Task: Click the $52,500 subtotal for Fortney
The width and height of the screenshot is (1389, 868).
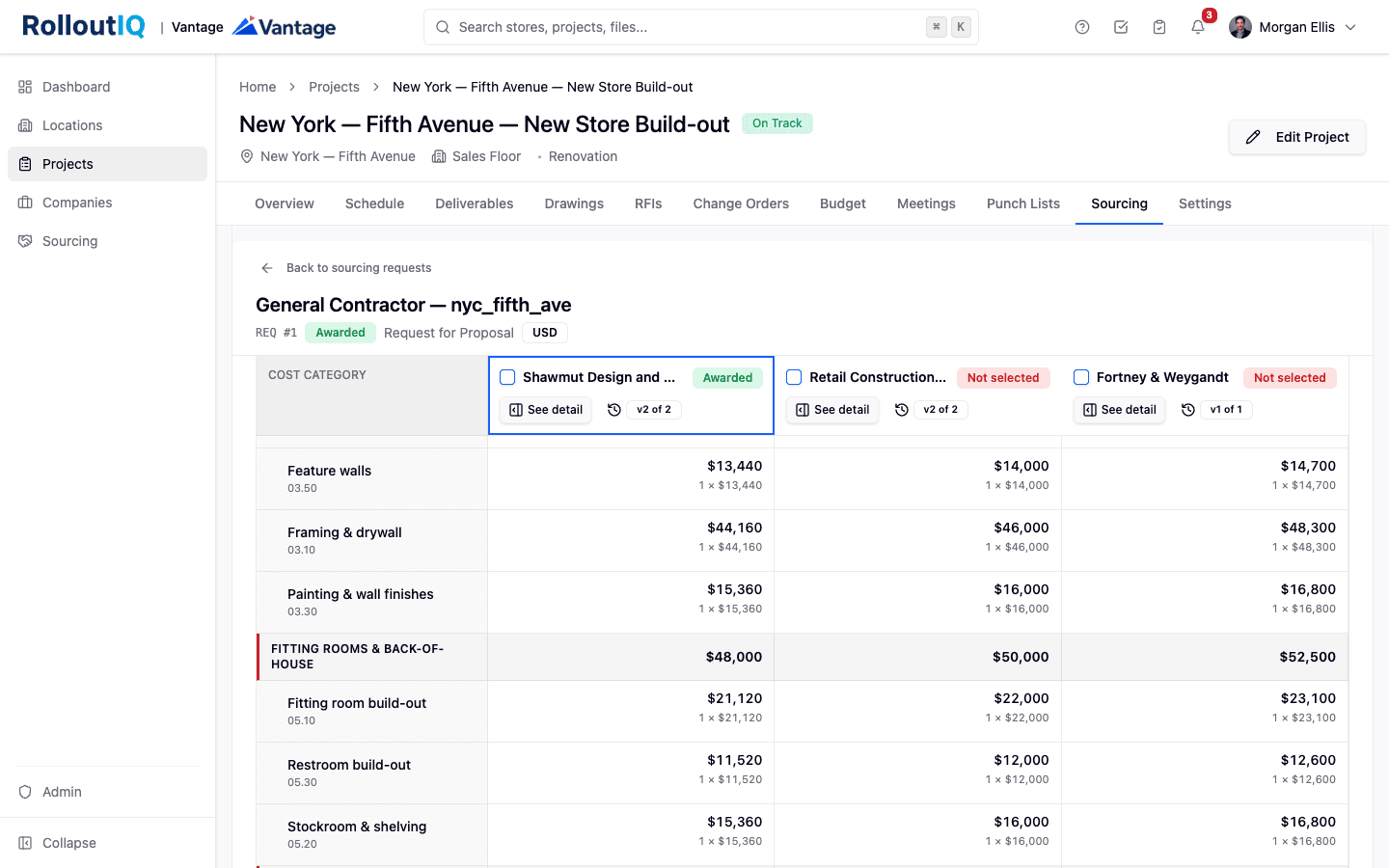Action: tap(1308, 657)
